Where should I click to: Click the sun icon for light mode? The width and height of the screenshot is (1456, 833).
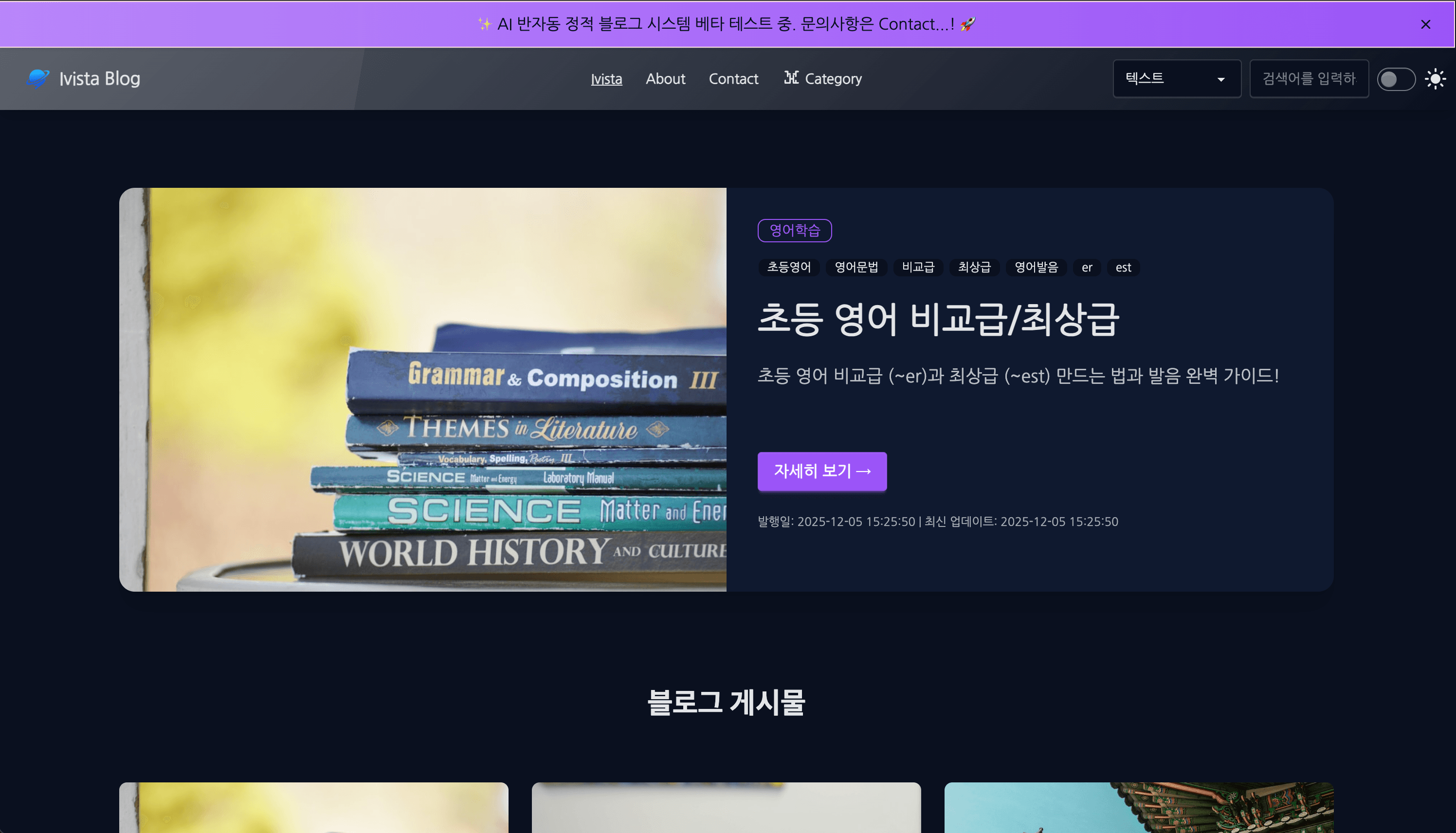(1436, 78)
